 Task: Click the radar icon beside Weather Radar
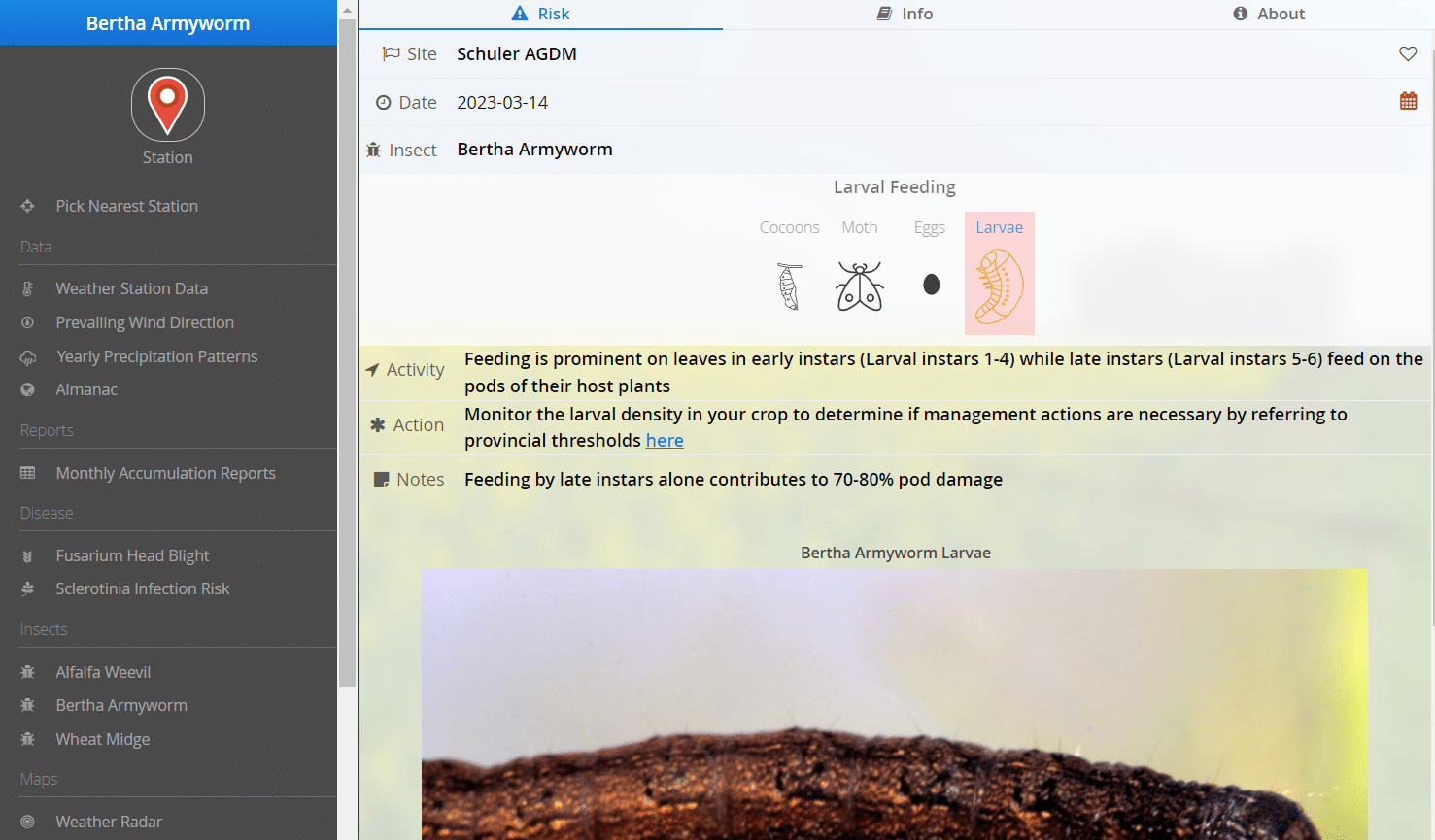[x=27, y=822]
